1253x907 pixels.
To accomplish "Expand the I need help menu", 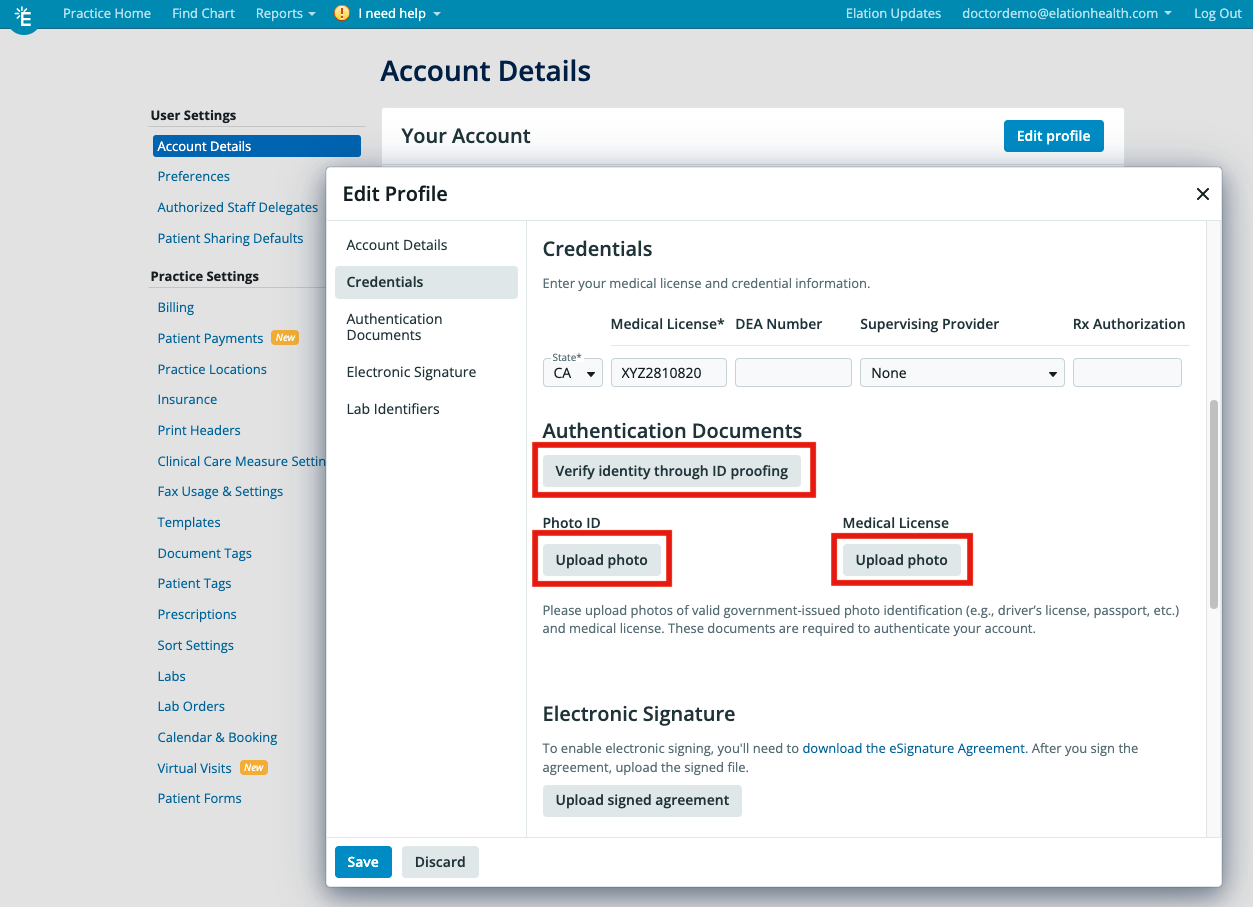I will 392,13.
